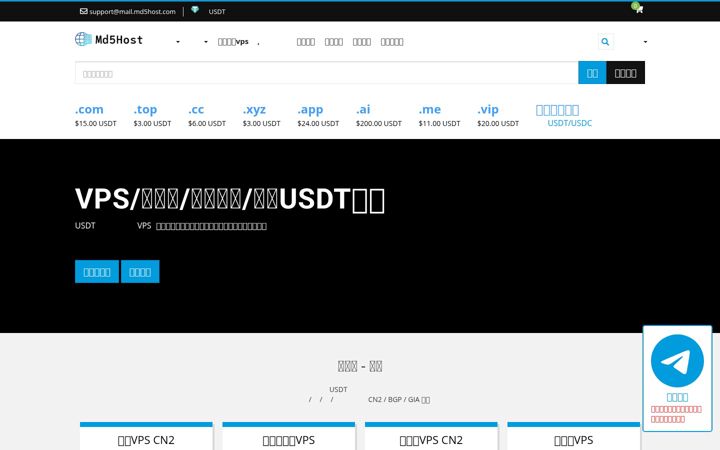Open the shopping cart icon

pos(639,9)
